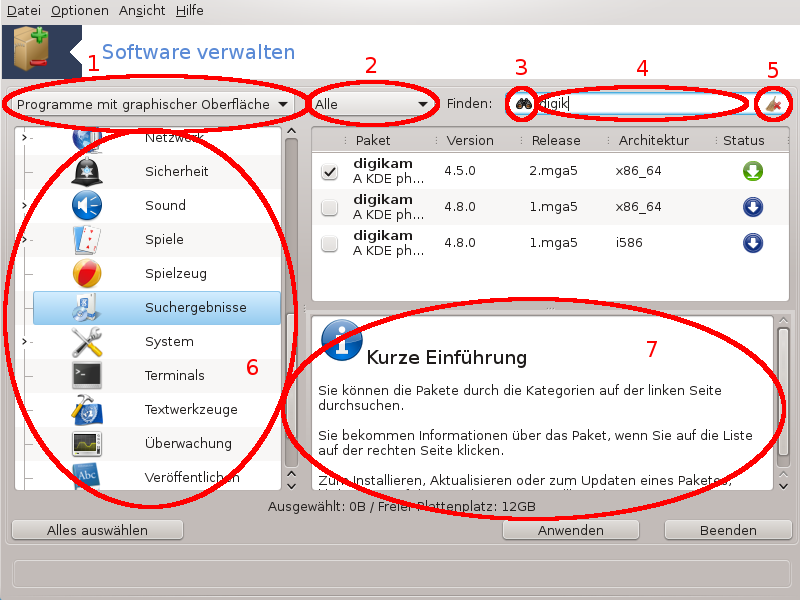Open the Datei menu

[x=23, y=11]
